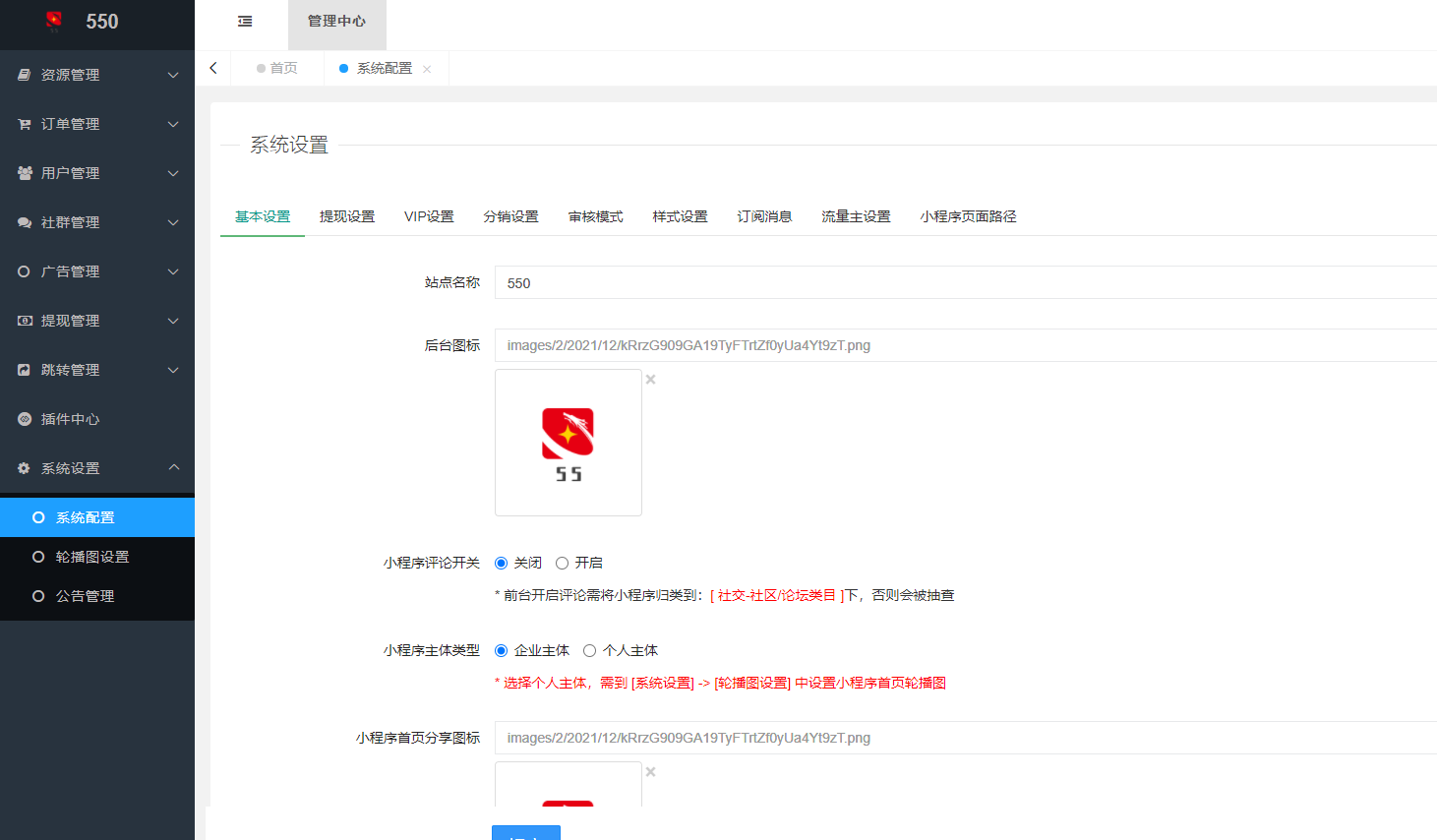The image size is (1437, 840).
Task: Select the 用户管理 user management icon
Action: (x=24, y=172)
